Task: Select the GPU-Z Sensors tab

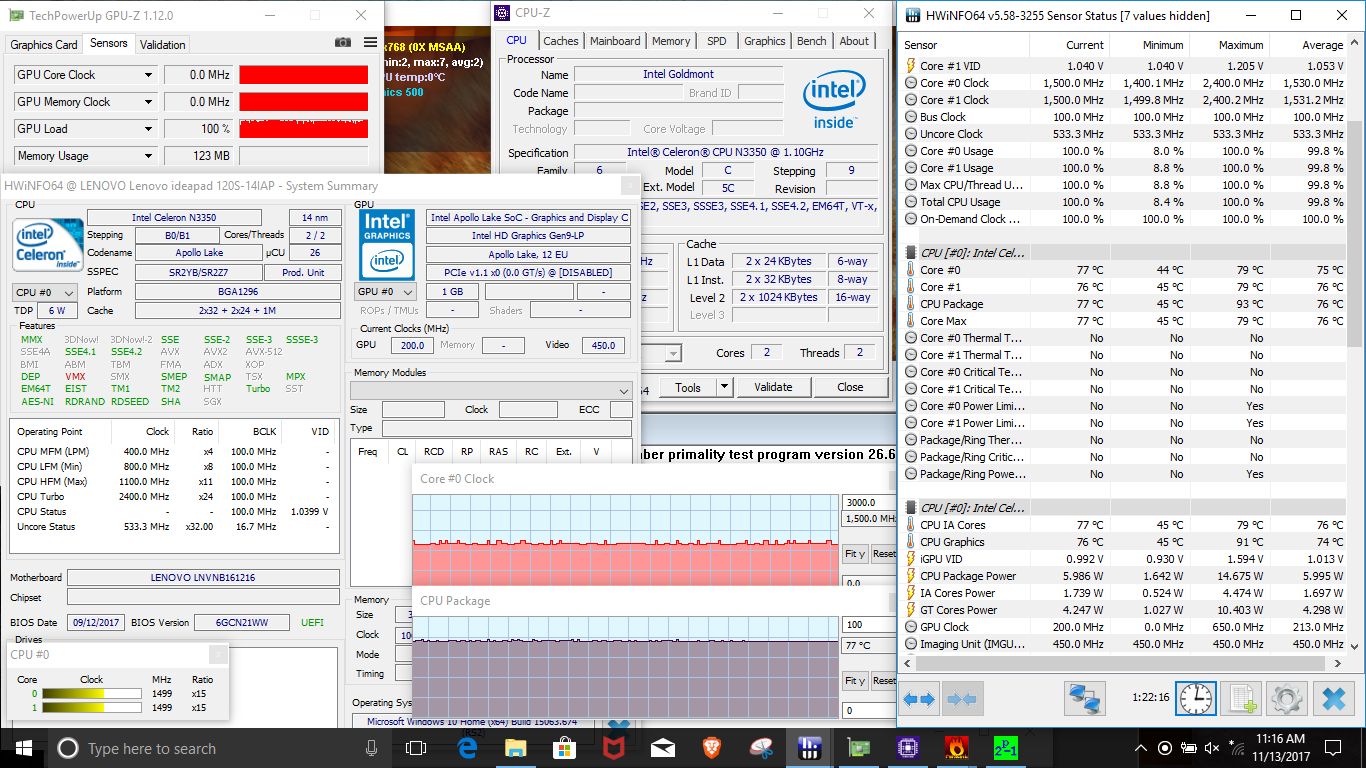Action: [x=109, y=43]
